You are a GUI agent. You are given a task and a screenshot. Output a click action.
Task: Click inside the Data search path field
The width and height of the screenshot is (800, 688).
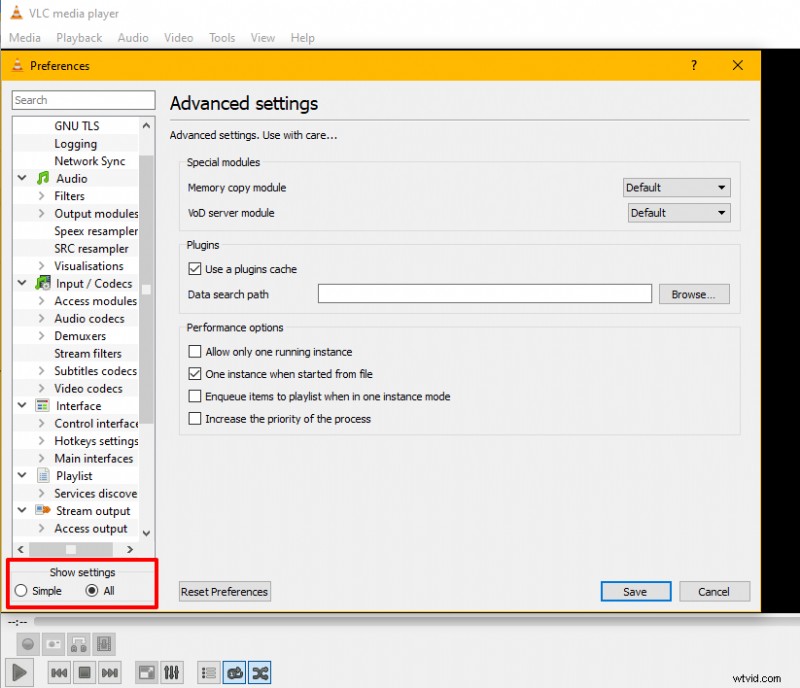click(x=484, y=293)
